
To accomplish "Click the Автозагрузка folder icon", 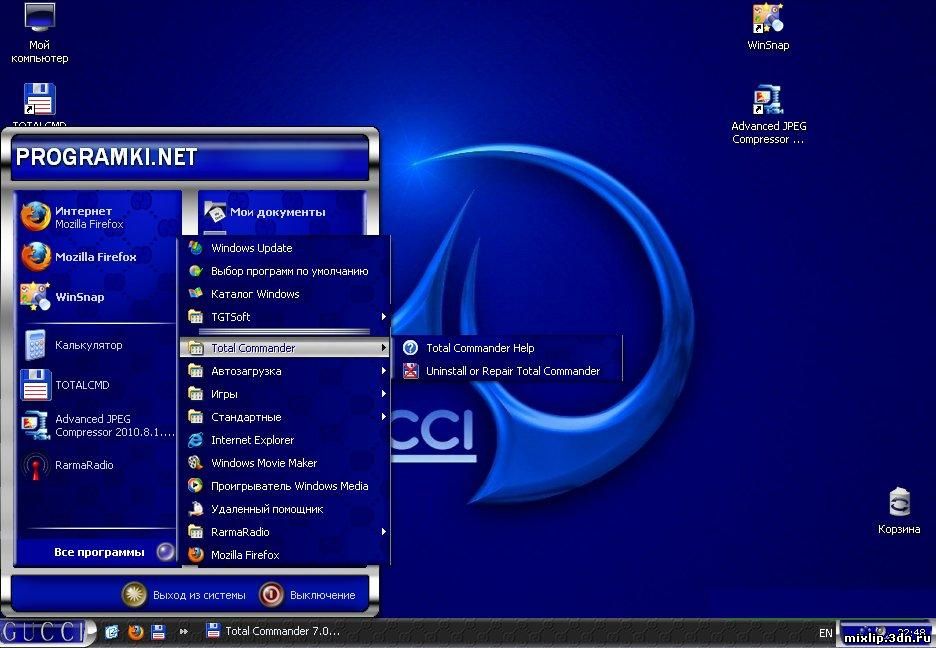I will [195, 371].
